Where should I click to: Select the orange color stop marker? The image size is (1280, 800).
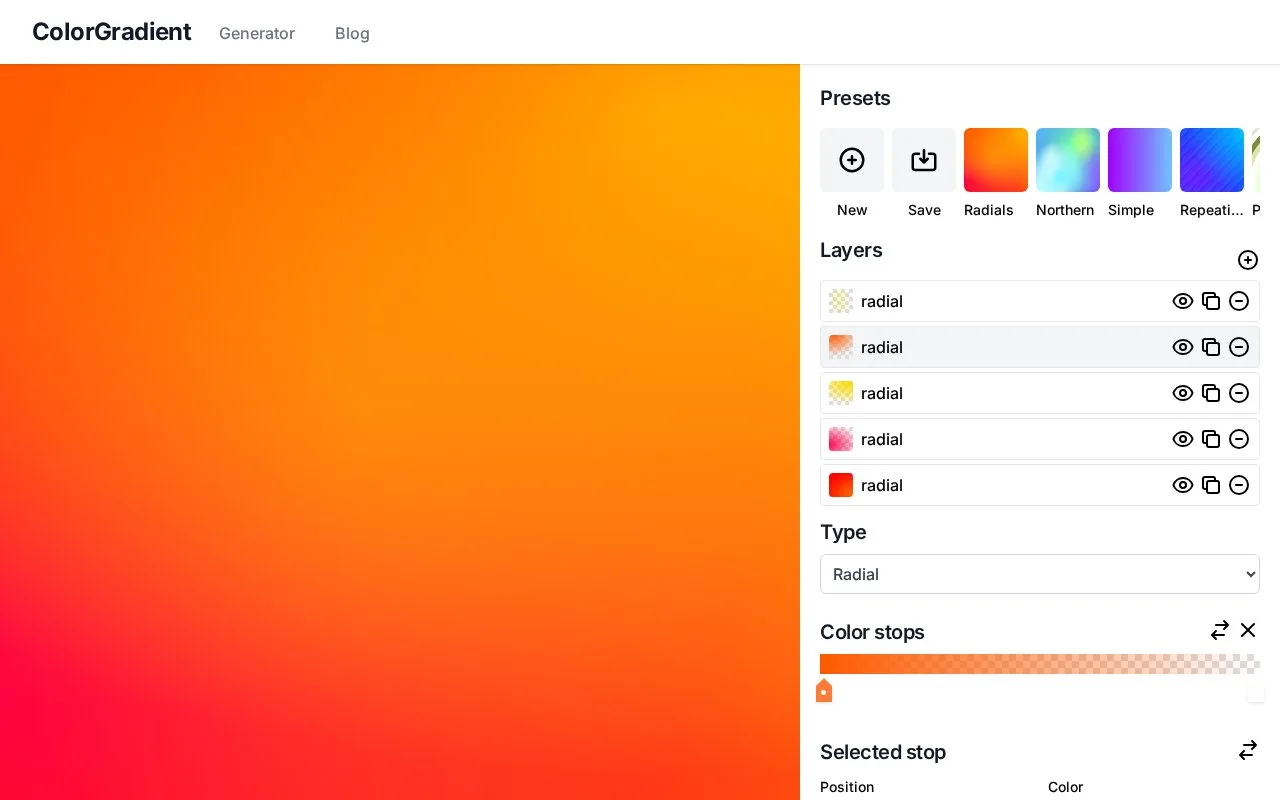point(824,691)
